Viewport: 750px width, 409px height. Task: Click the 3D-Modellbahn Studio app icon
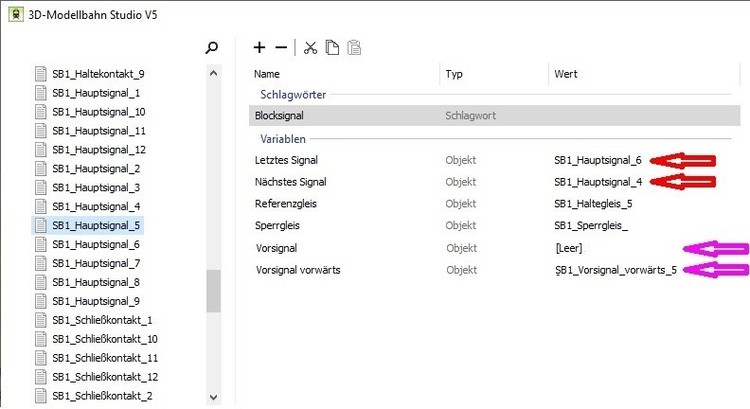(16, 15)
